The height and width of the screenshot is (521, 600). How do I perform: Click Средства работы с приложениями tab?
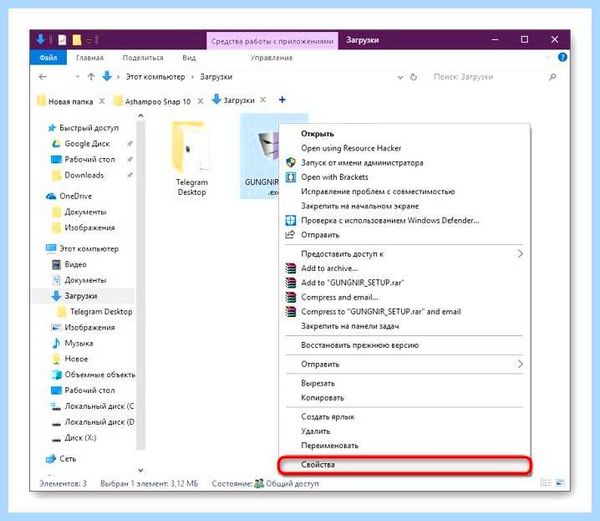272,41
